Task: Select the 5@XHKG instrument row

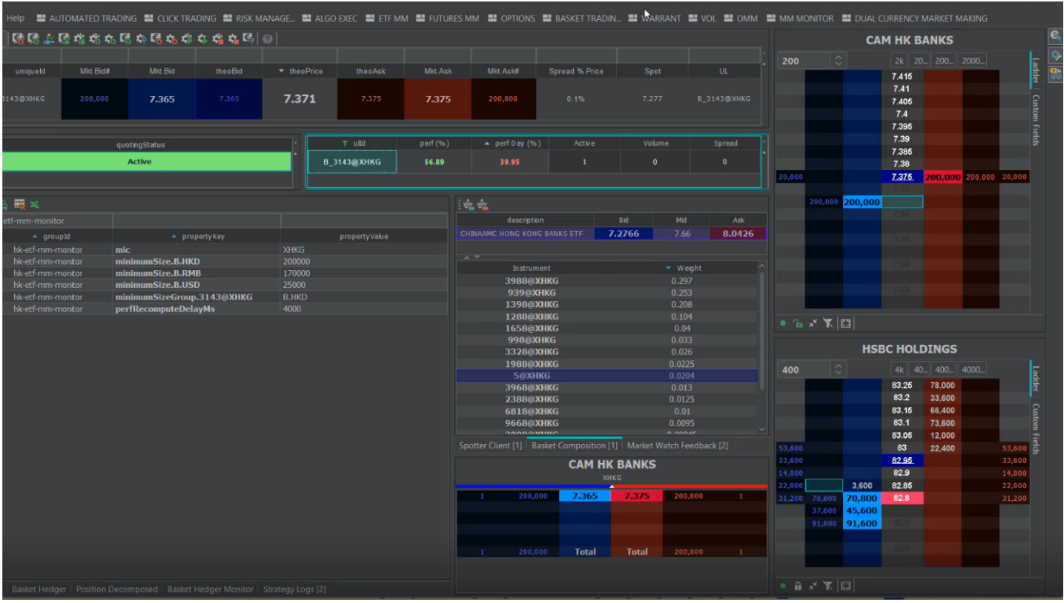Action: point(531,376)
